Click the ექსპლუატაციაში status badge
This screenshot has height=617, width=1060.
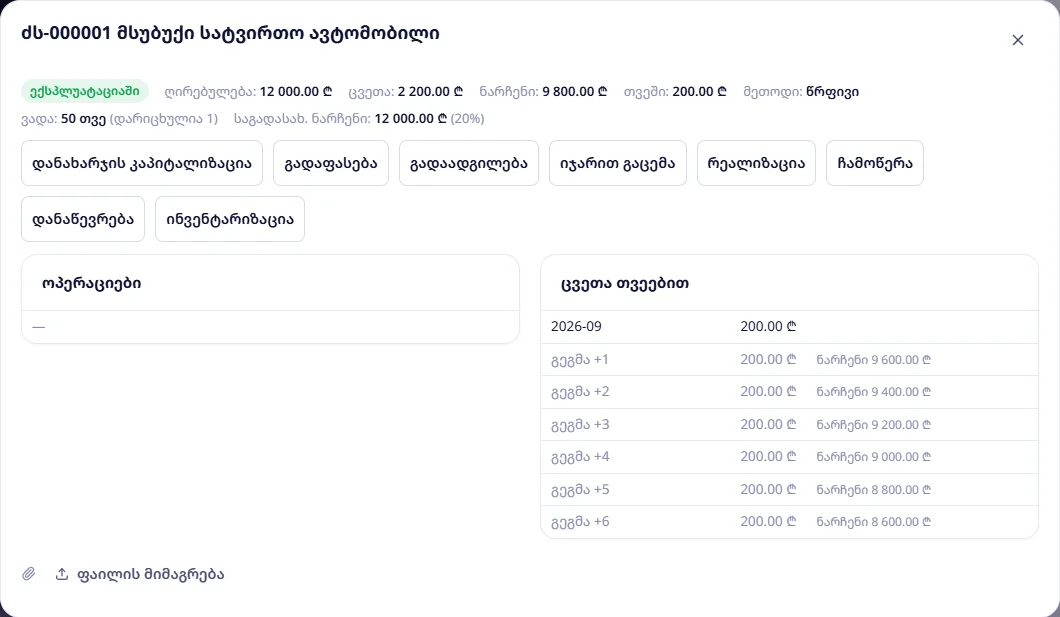coord(85,91)
